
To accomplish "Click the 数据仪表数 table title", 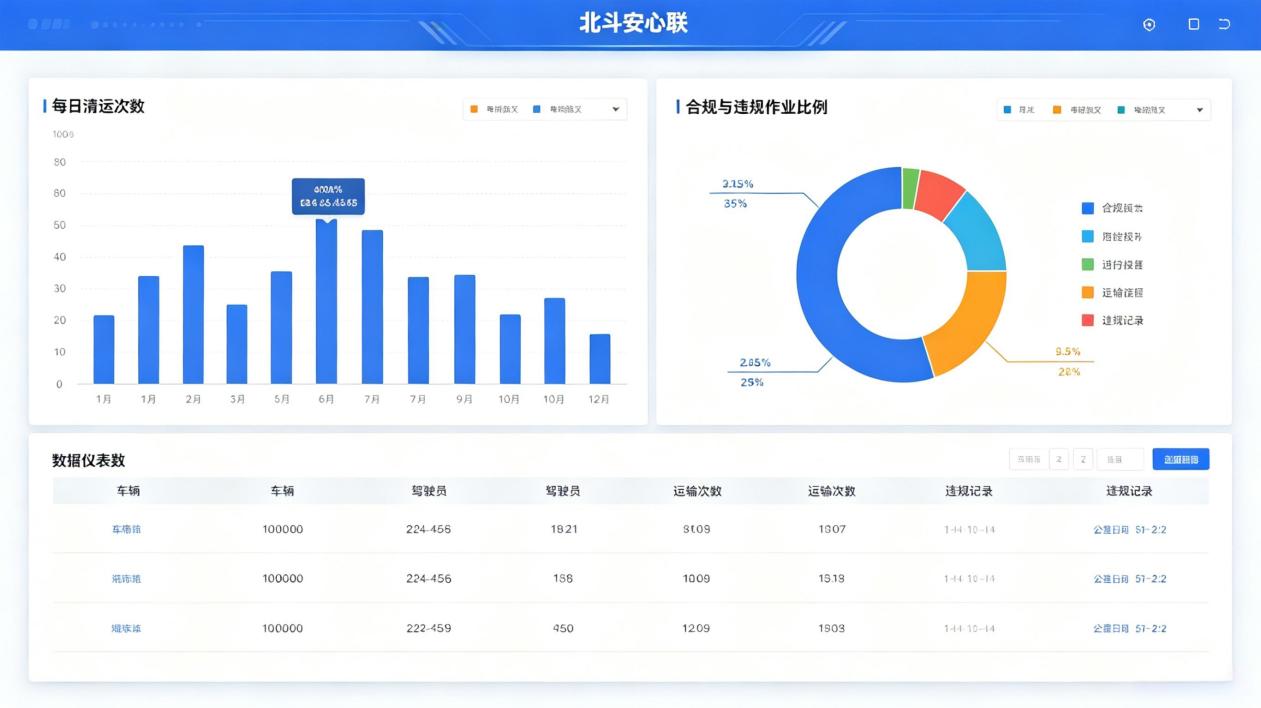I will click(88, 460).
